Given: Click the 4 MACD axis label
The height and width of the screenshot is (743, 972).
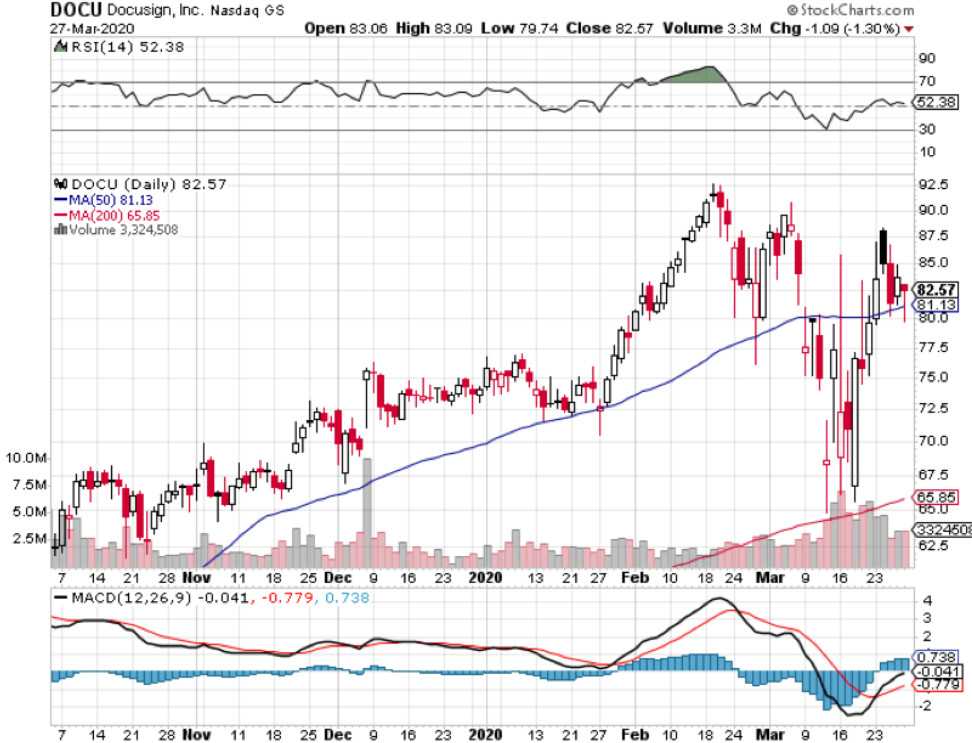Looking at the screenshot, I should pyautogui.click(x=927, y=601).
